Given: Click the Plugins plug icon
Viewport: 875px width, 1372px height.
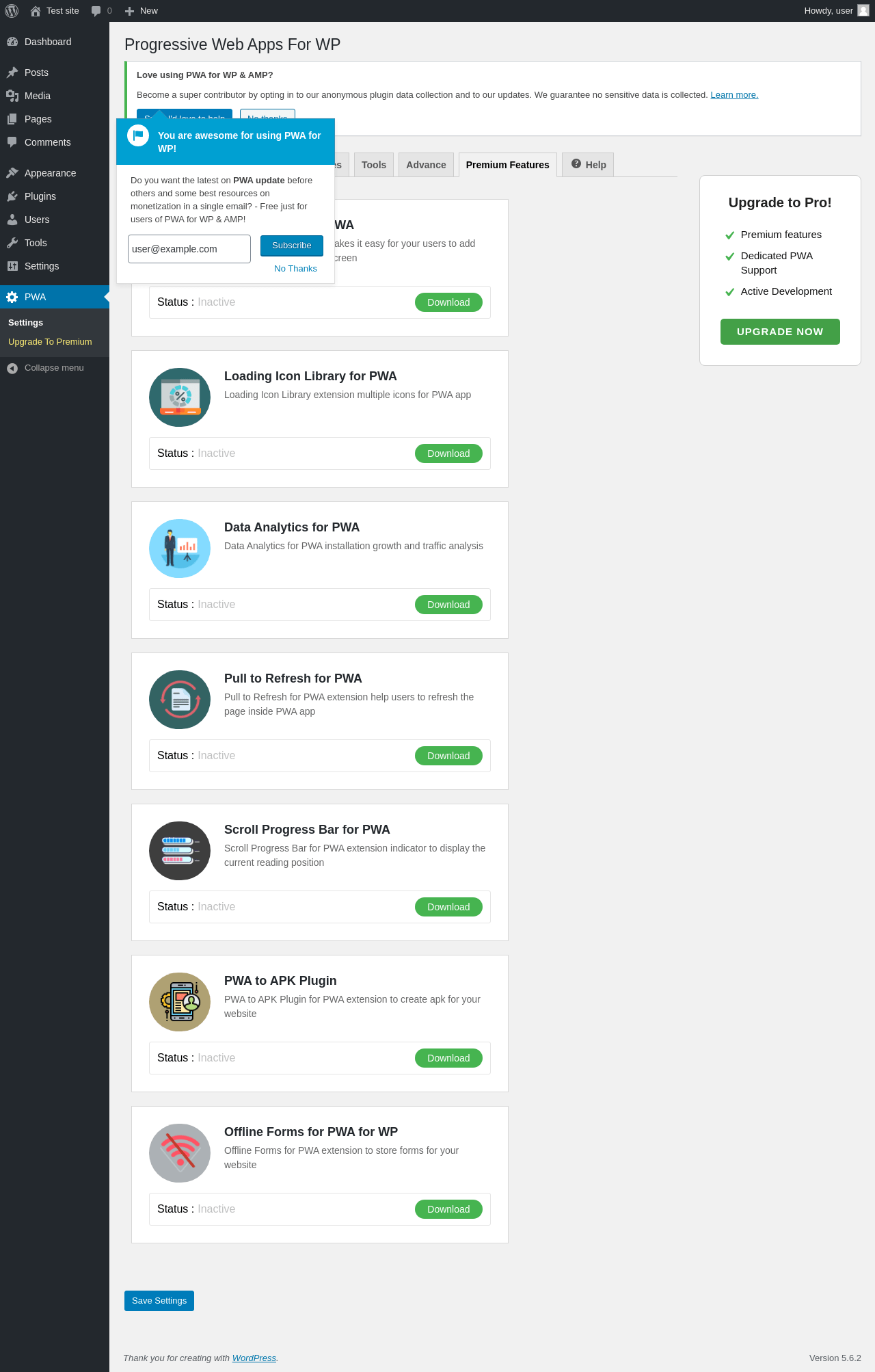Looking at the screenshot, I should 12,196.
